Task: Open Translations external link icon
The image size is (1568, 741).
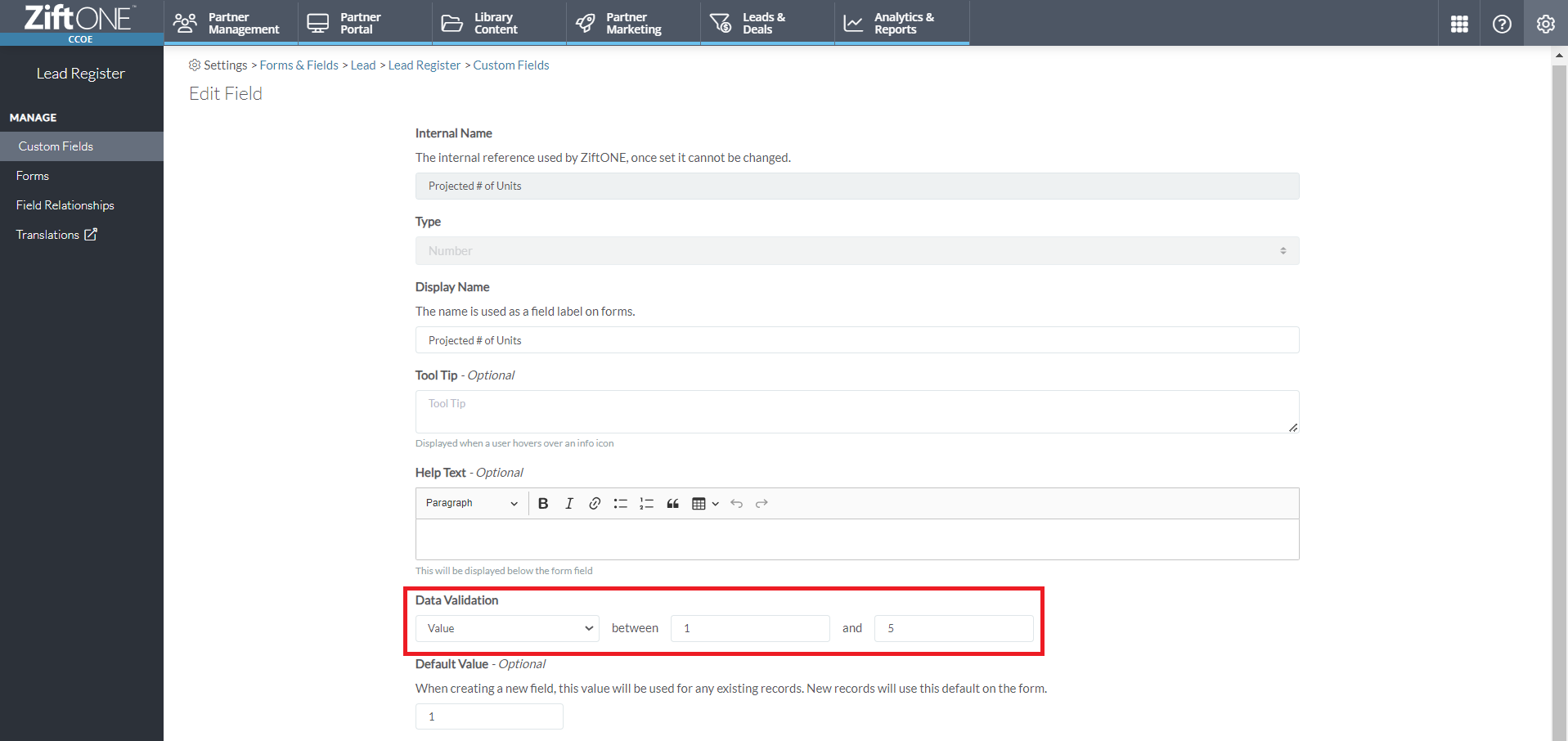Action: coord(91,234)
